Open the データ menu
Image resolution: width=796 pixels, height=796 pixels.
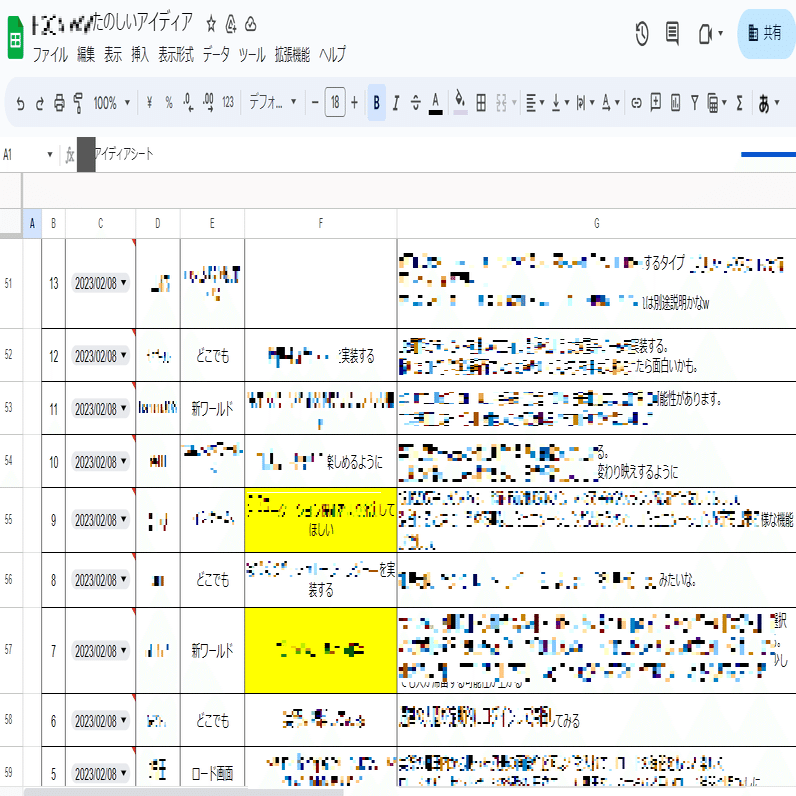click(x=216, y=54)
